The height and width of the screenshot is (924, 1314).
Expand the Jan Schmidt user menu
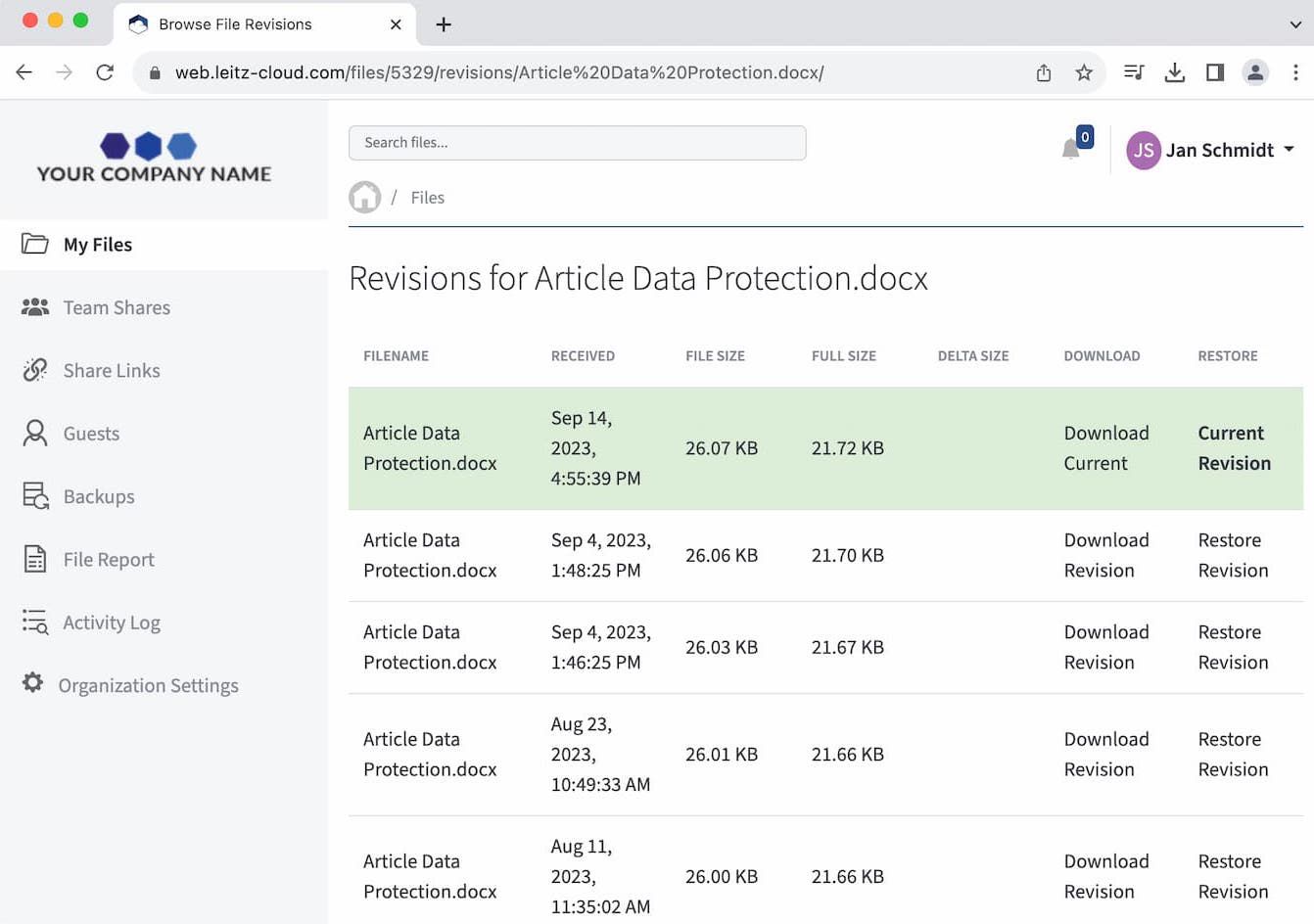(1211, 150)
